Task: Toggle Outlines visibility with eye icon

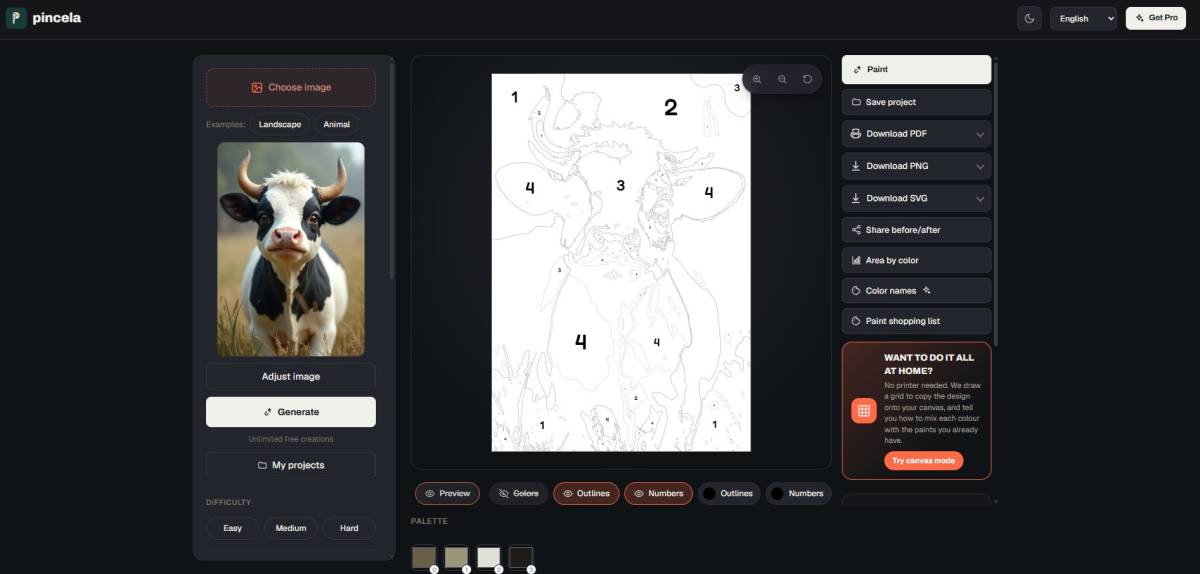Action: pos(586,493)
